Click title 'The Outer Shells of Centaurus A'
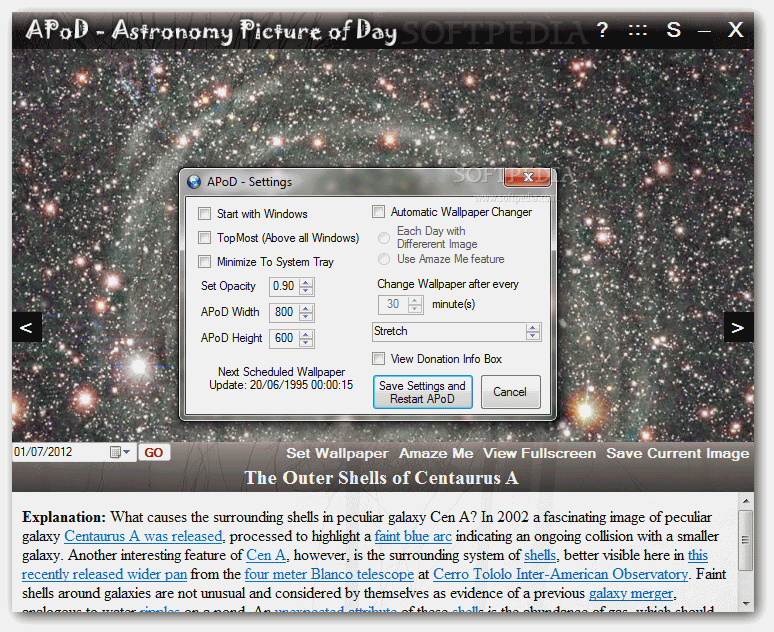Viewport: 774px width, 632px height. [382, 477]
